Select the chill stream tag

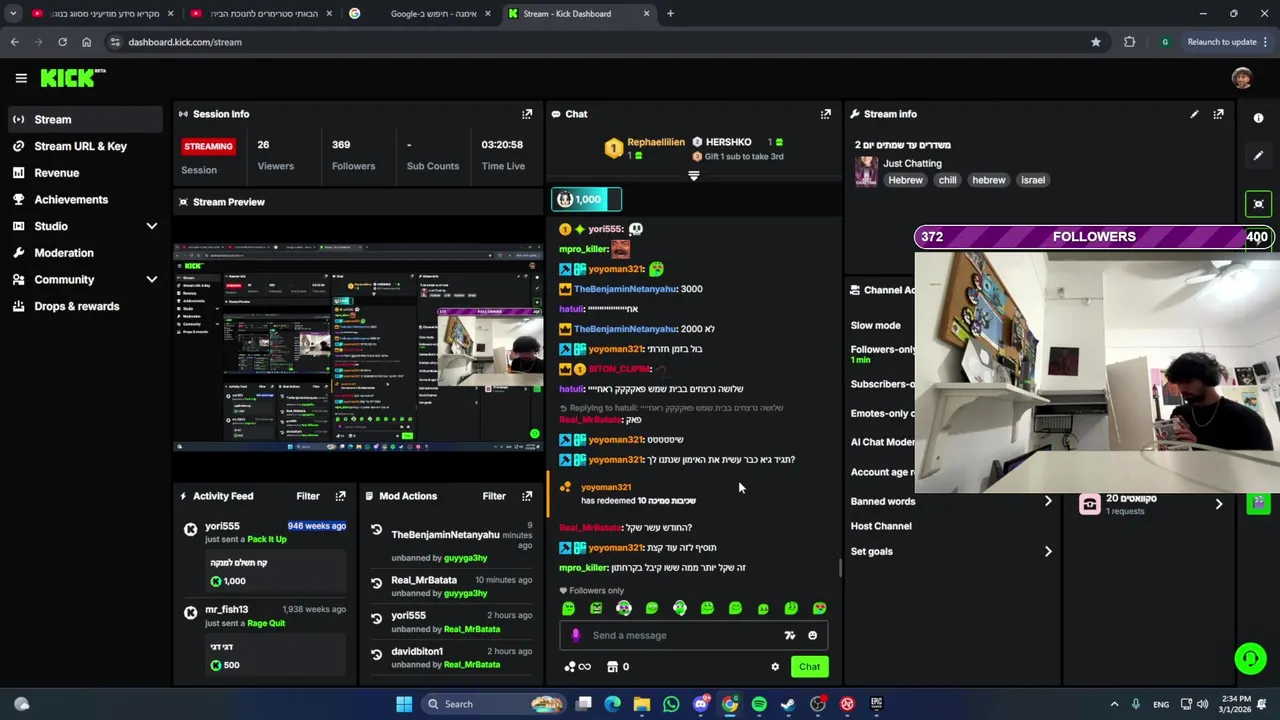[947, 180]
